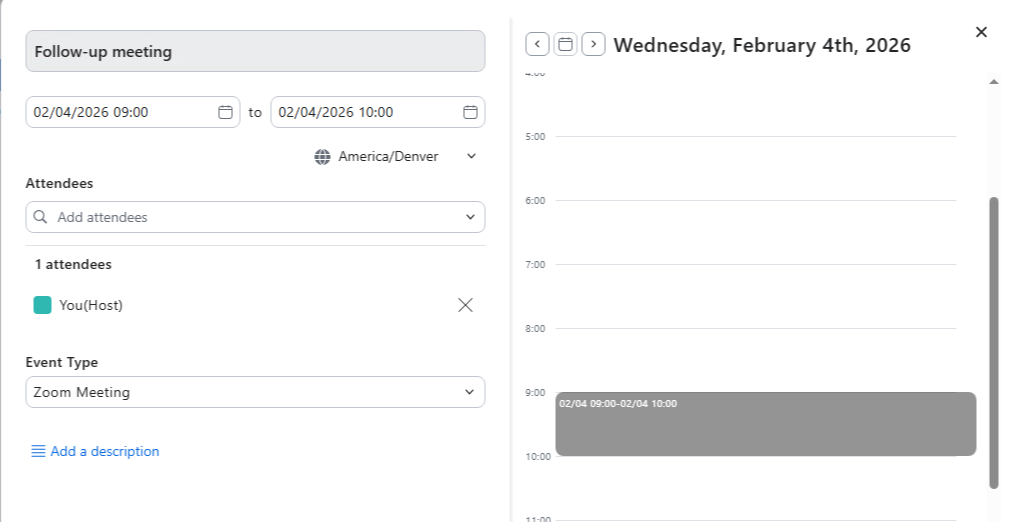Click the description lines icon

point(38,452)
